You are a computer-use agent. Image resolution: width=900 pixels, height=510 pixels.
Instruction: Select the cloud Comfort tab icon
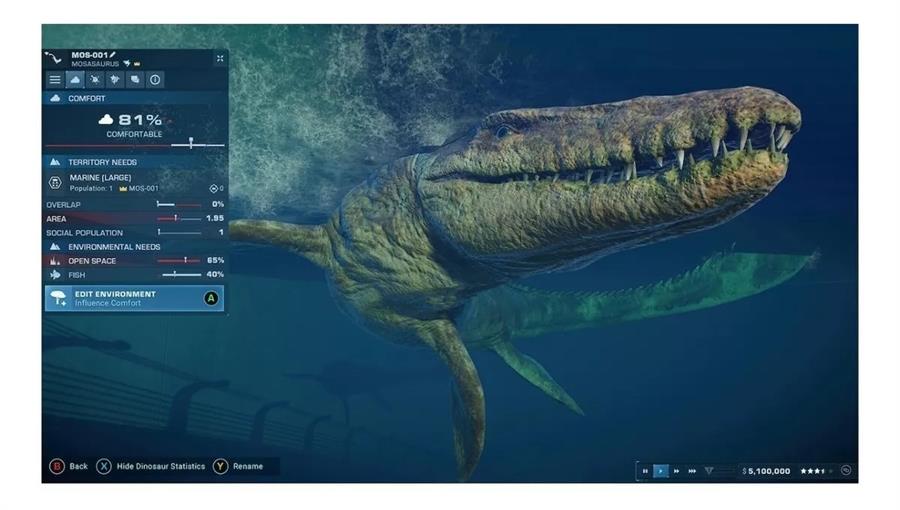75,80
